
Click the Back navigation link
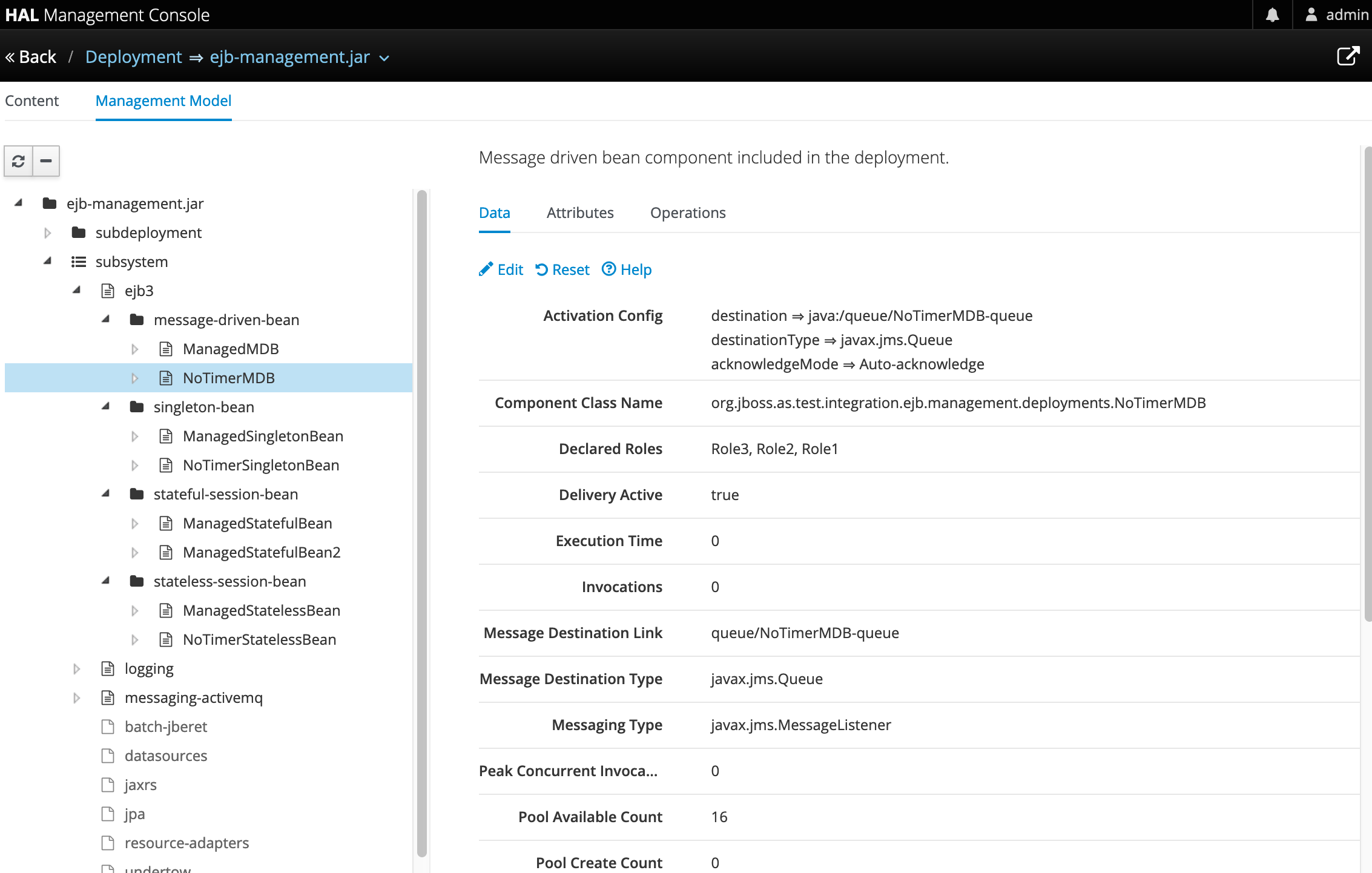[x=30, y=56]
